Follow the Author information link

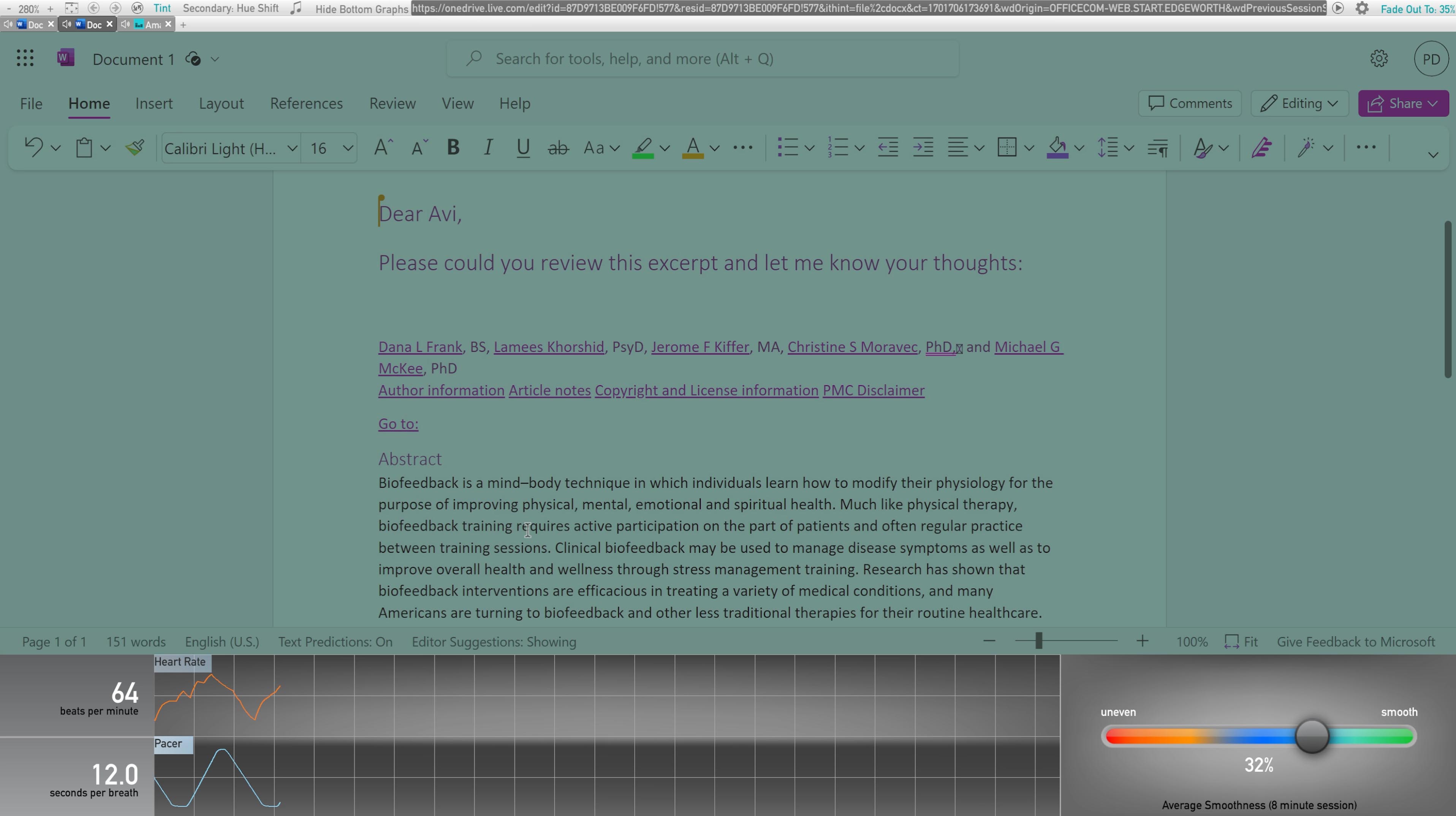click(x=441, y=391)
